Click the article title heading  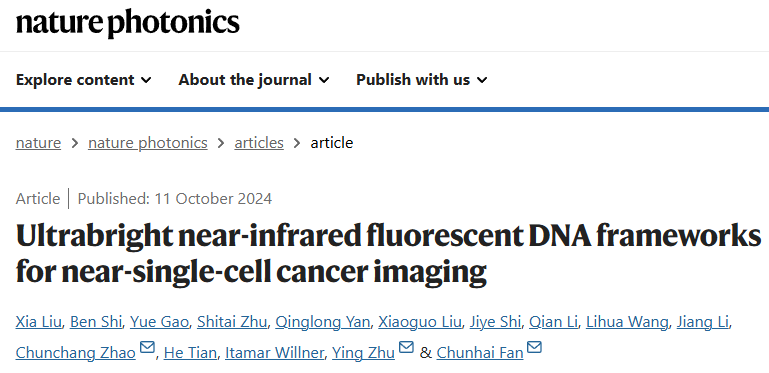[388, 253]
